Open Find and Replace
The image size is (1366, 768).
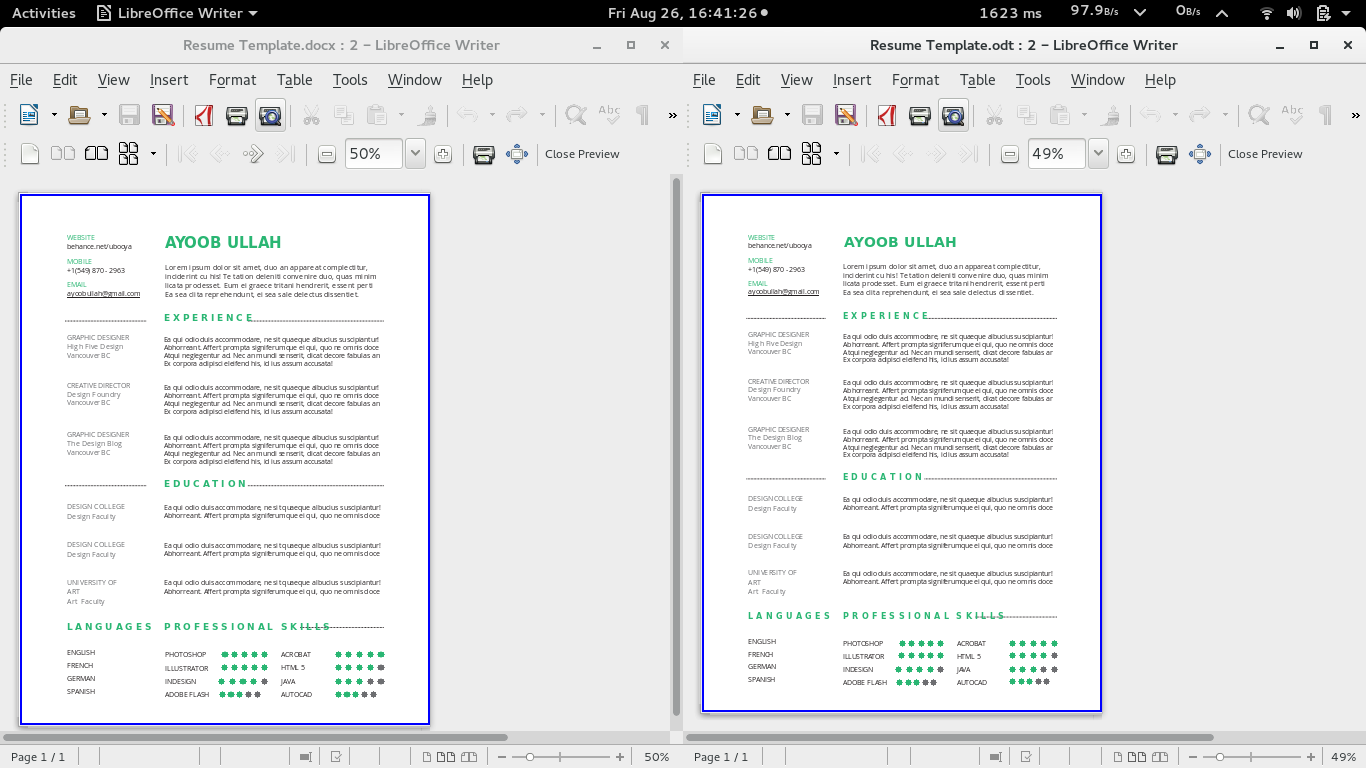(578, 114)
